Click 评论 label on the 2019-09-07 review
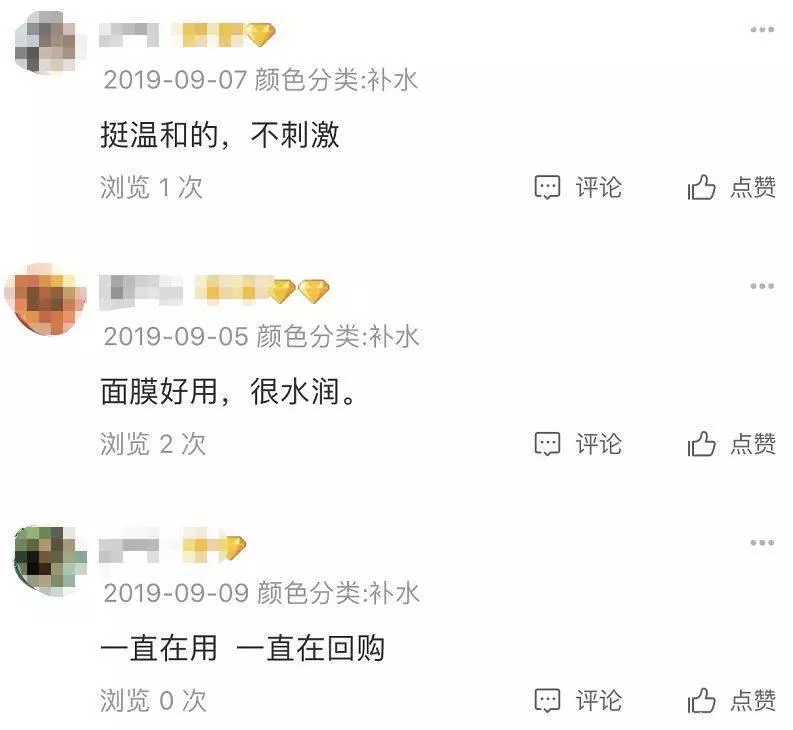The image size is (793, 730). click(599, 187)
